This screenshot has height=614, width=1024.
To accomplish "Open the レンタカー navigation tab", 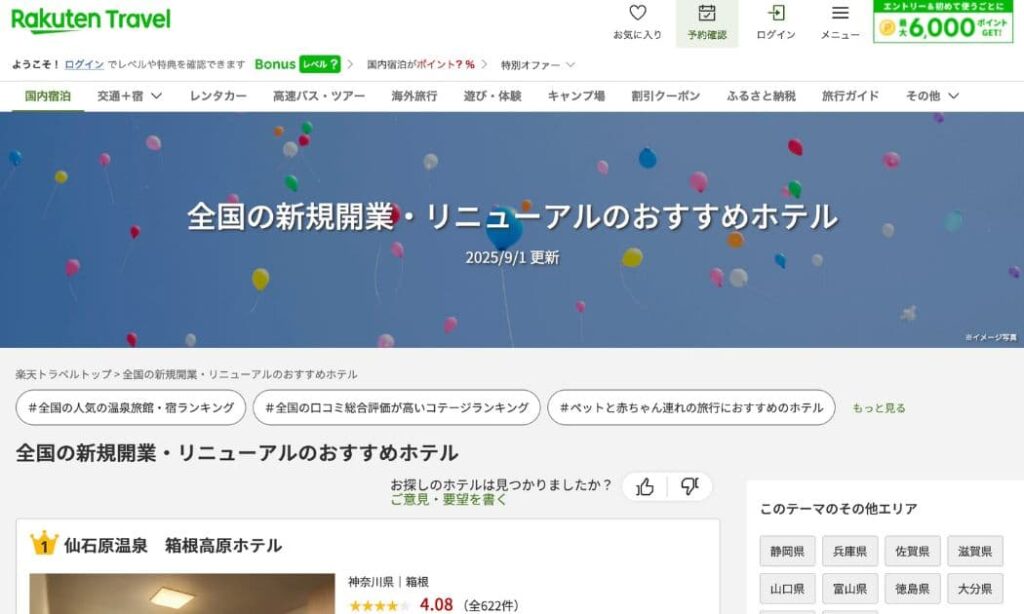I will 218,96.
